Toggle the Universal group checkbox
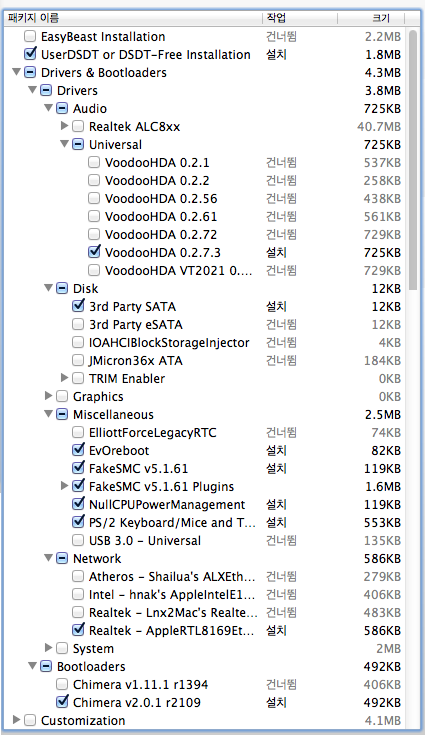This screenshot has width=425, height=735. click(x=78, y=144)
